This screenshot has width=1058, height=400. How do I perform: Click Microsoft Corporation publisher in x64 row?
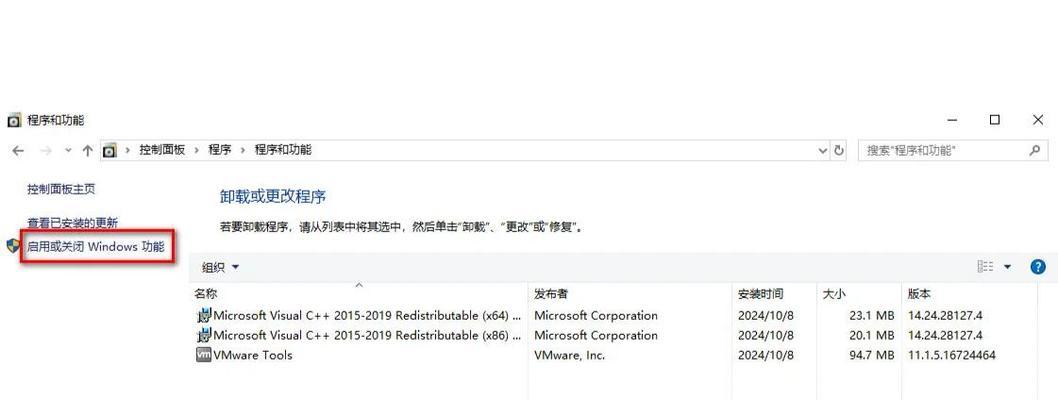click(x=596, y=315)
